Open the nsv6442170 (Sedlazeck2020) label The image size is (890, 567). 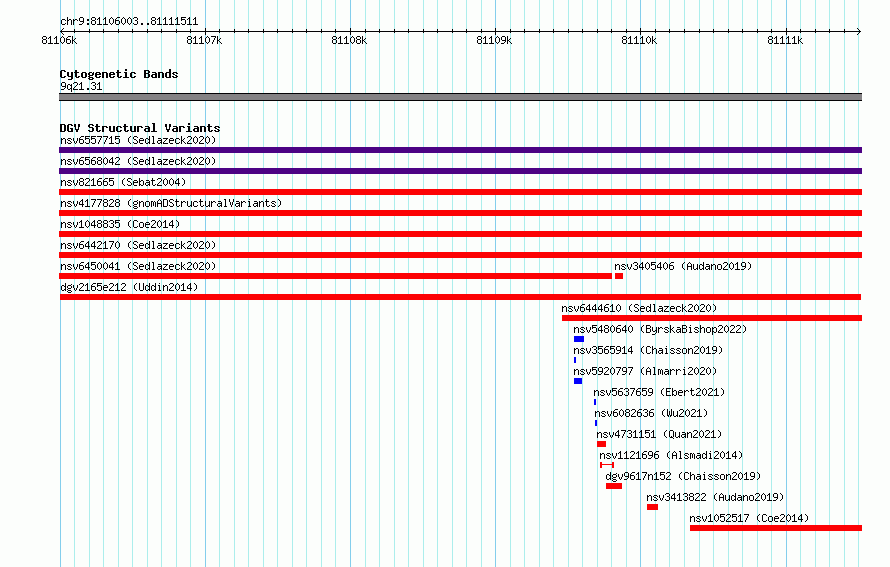[138, 245]
